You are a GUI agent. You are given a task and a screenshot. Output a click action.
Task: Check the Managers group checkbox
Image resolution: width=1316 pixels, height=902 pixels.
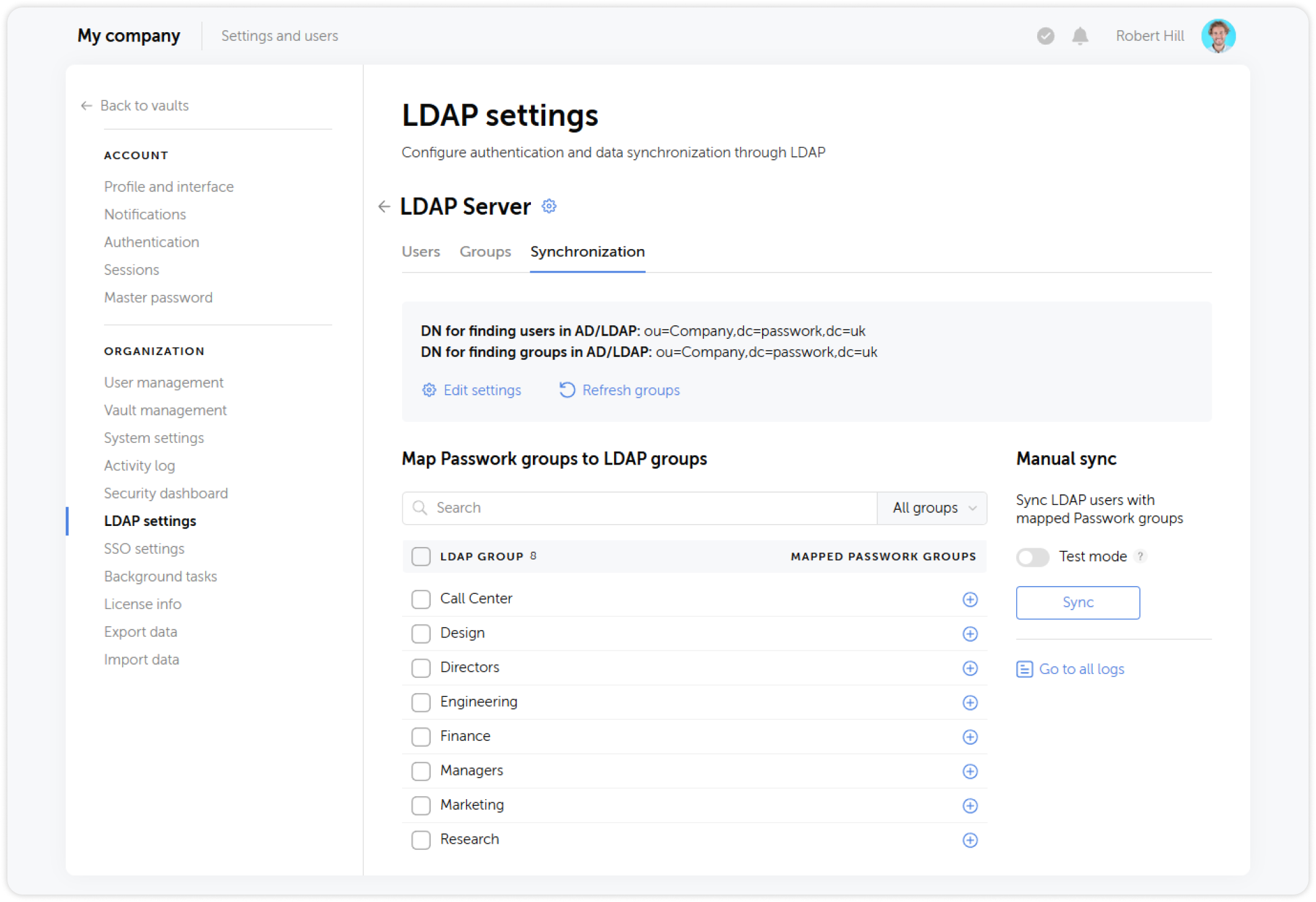click(x=421, y=771)
